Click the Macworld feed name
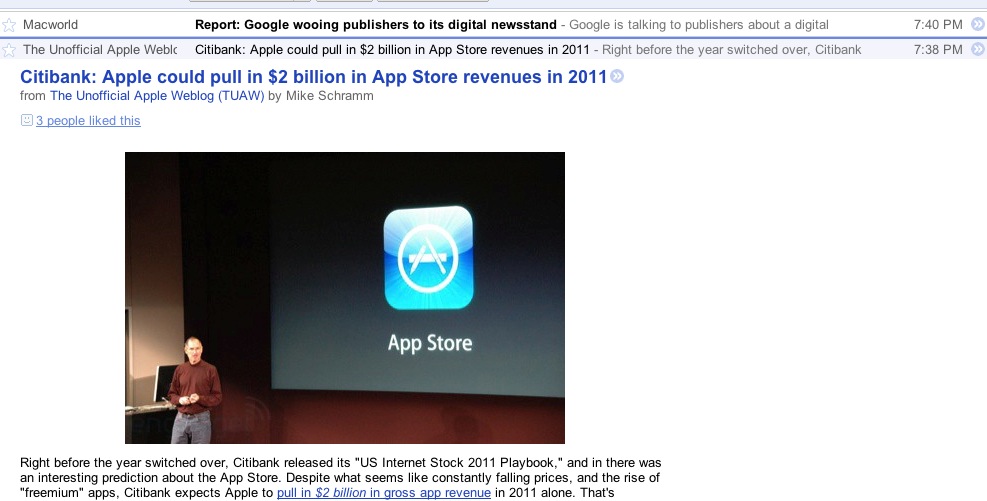The image size is (987, 501). [x=50, y=25]
